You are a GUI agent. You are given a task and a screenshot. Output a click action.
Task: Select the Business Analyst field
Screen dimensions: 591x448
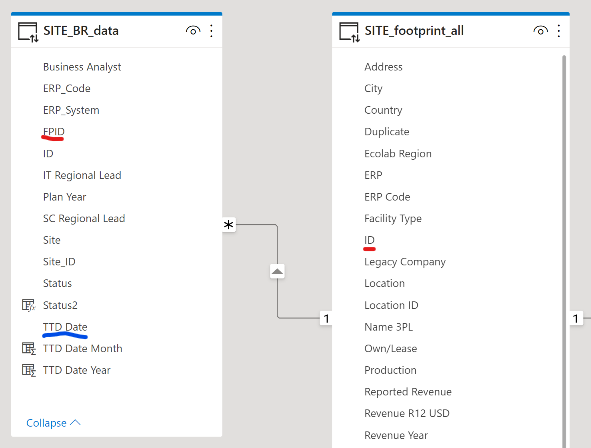pyautogui.click(x=82, y=67)
